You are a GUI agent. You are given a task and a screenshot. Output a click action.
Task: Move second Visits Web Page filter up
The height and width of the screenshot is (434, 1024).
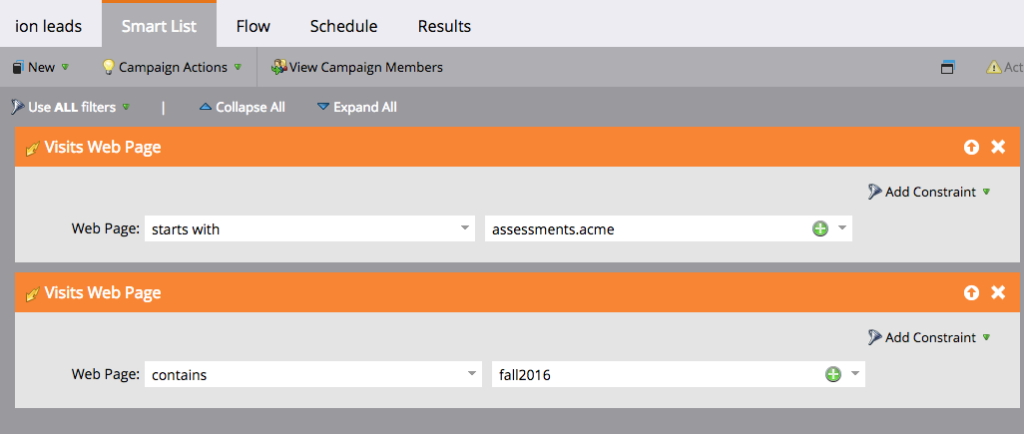(971, 293)
